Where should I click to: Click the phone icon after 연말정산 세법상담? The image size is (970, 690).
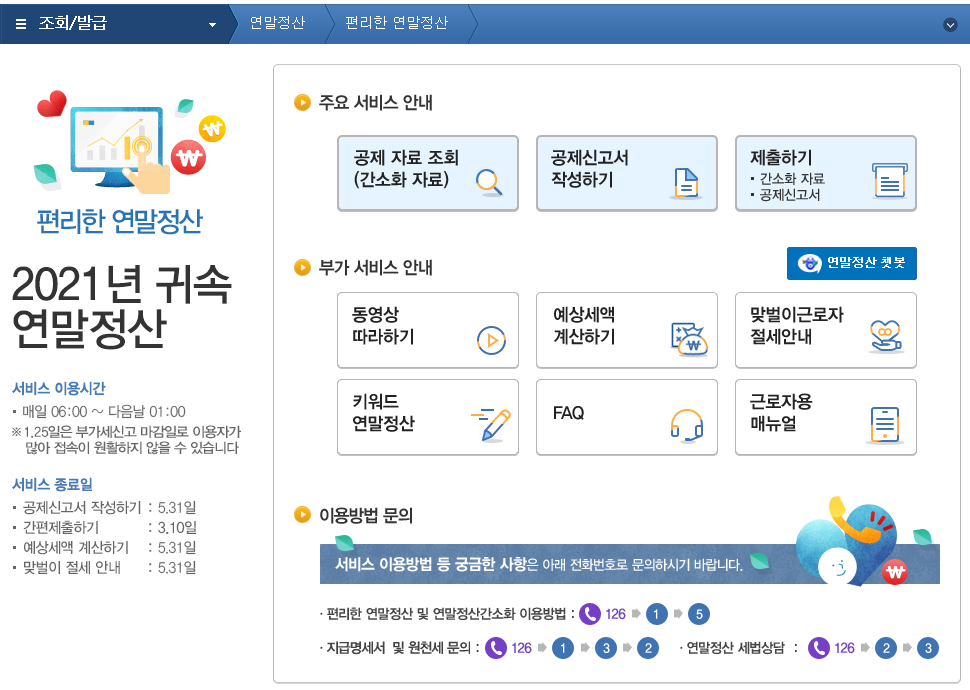tap(818, 648)
